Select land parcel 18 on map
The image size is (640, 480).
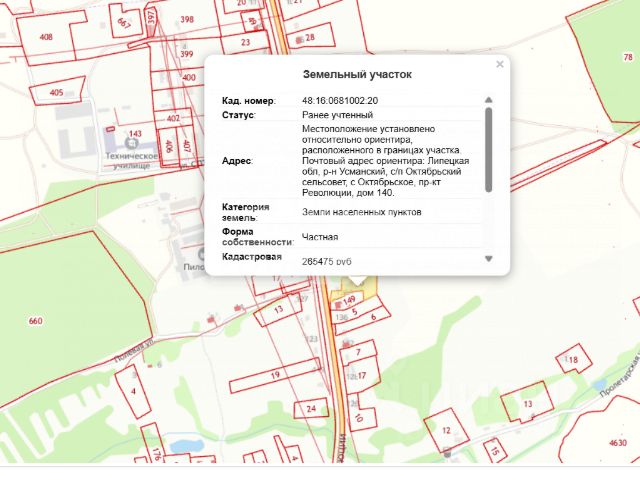coord(573,360)
